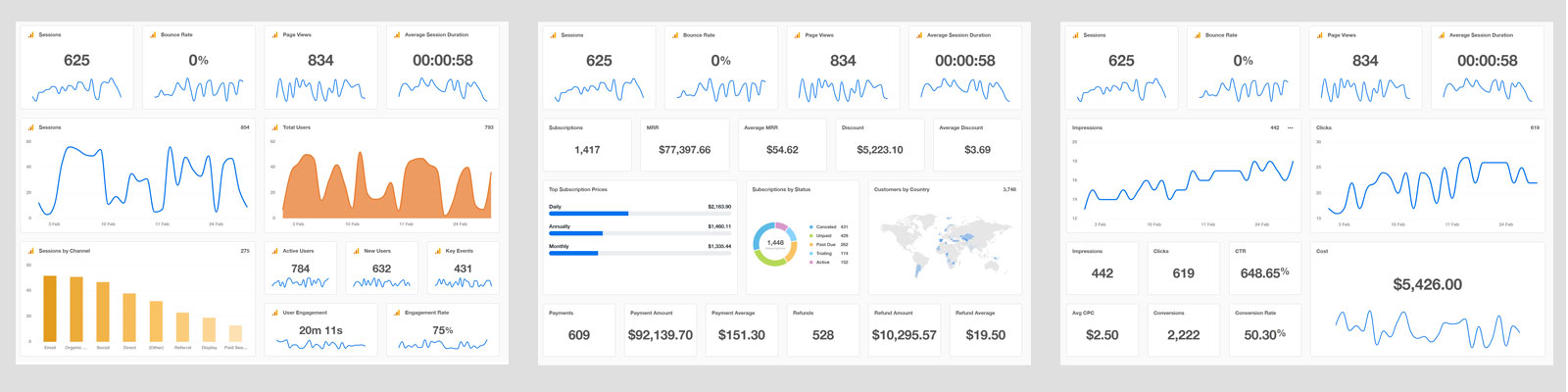Open the three-dot menu on Impressions chart
1568x392 pixels.
coord(1291,127)
